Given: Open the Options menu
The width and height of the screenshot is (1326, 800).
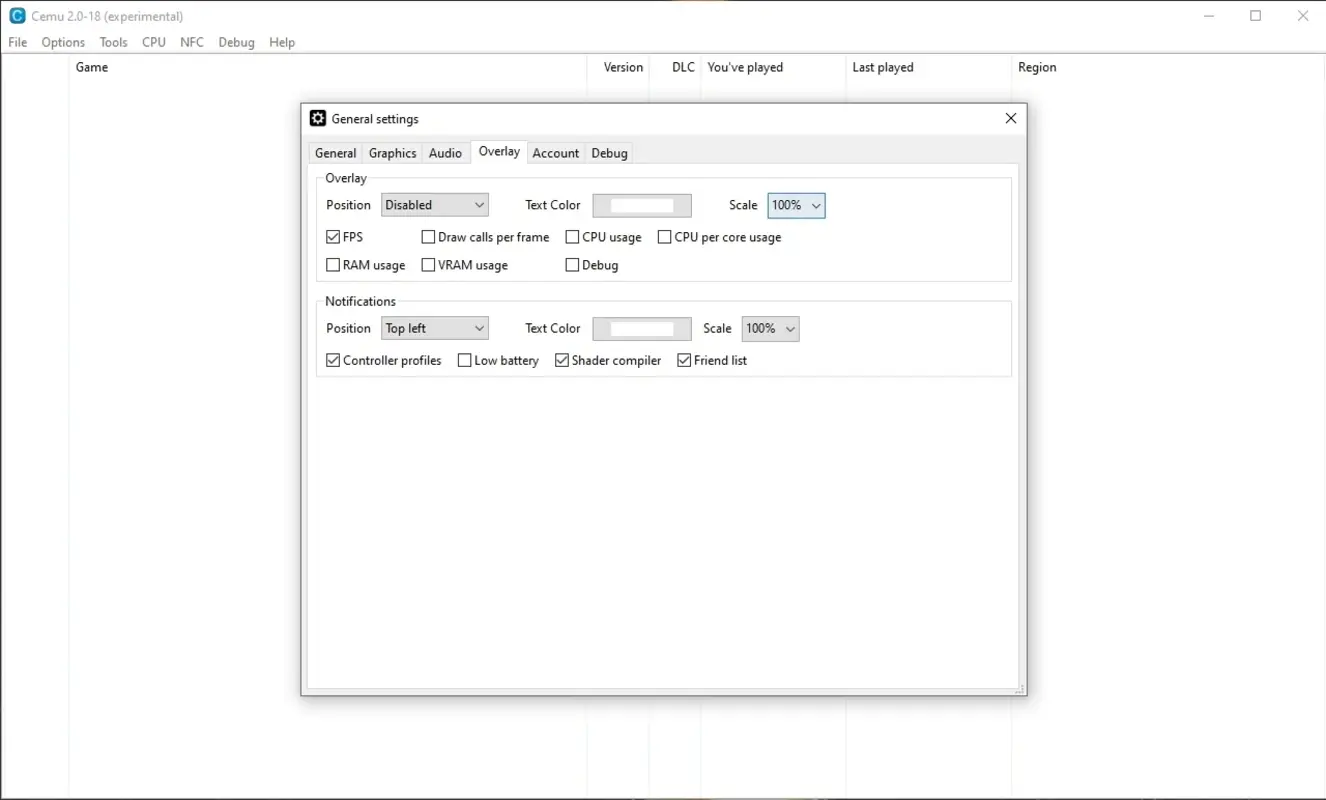Looking at the screenshot, I should click(x=62, y=42).
